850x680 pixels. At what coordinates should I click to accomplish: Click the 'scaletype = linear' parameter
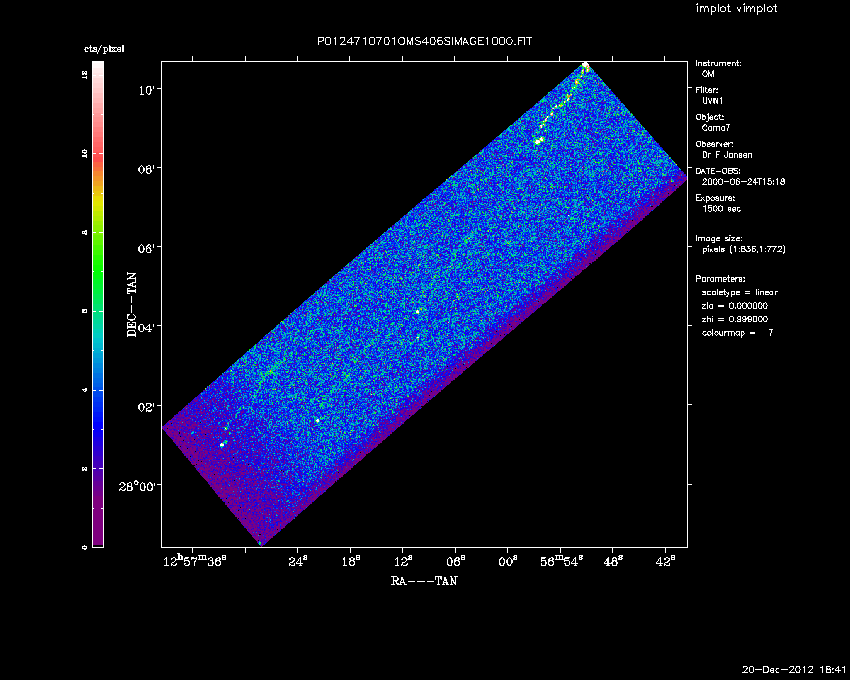click(x=739, y=292)
